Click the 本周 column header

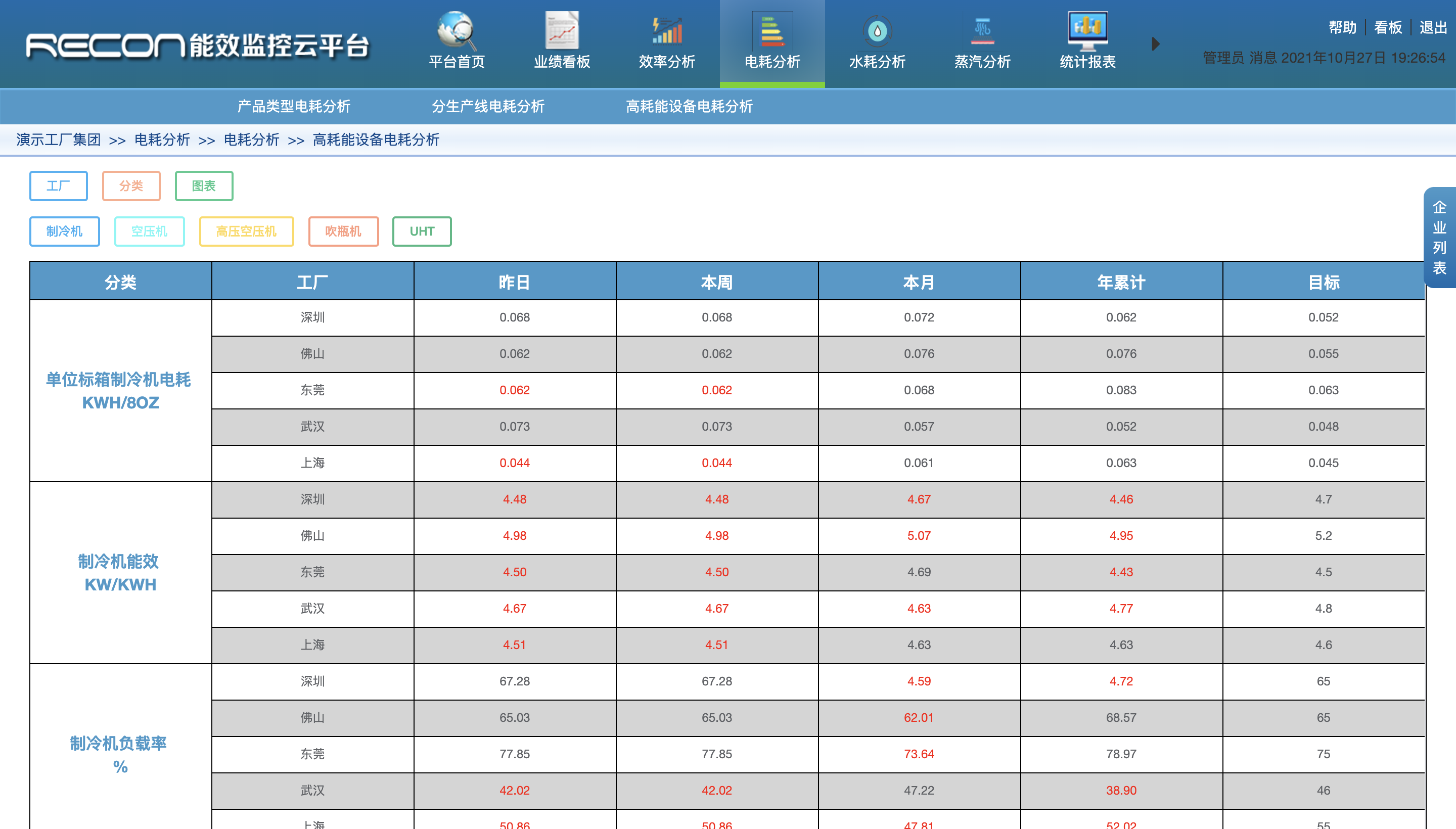point(717,281)
